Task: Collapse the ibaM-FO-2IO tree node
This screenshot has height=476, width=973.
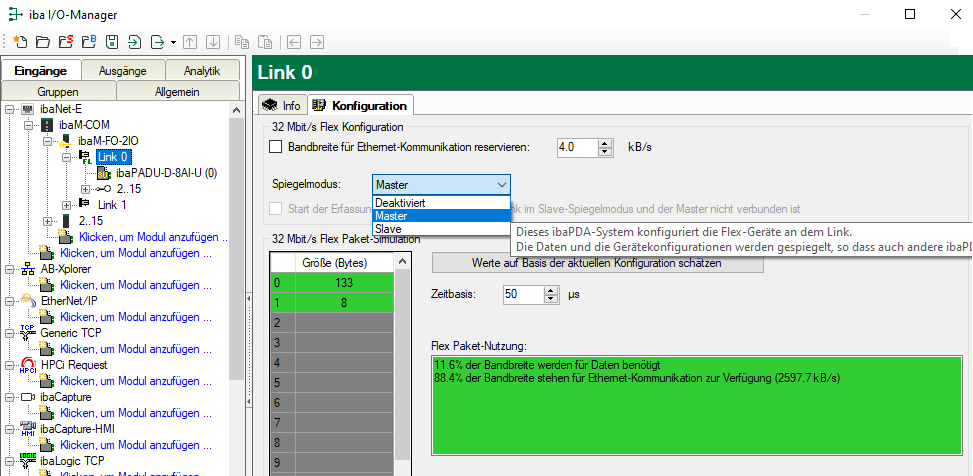Action: (47, 141)
